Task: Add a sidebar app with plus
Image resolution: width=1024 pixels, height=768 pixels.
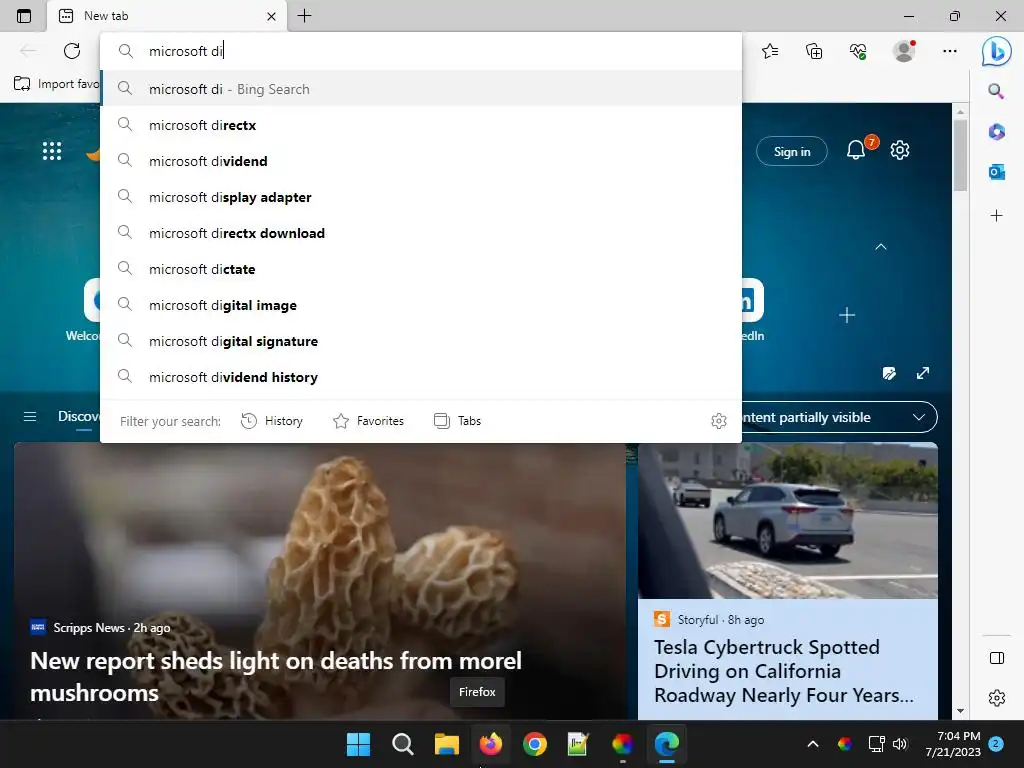Action: (996, 216)
